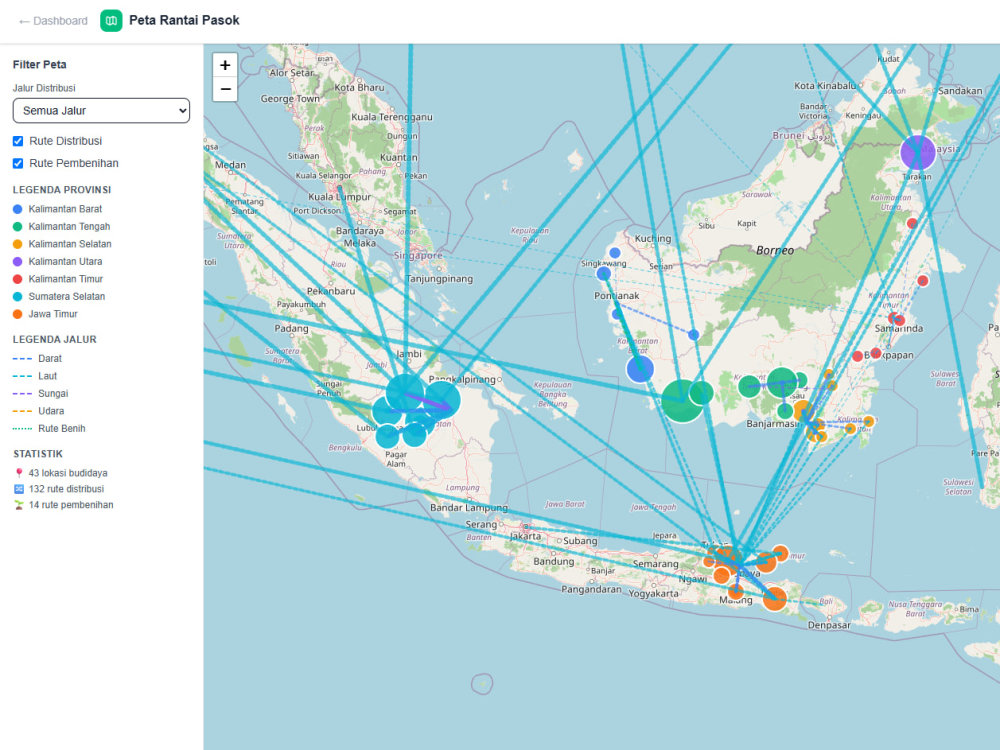The height and width of the screenshot is (750, 1000).
Task: Select the large purple Kalimantan Utara marker
Action: pyautogui.click(x=918, y=152)
